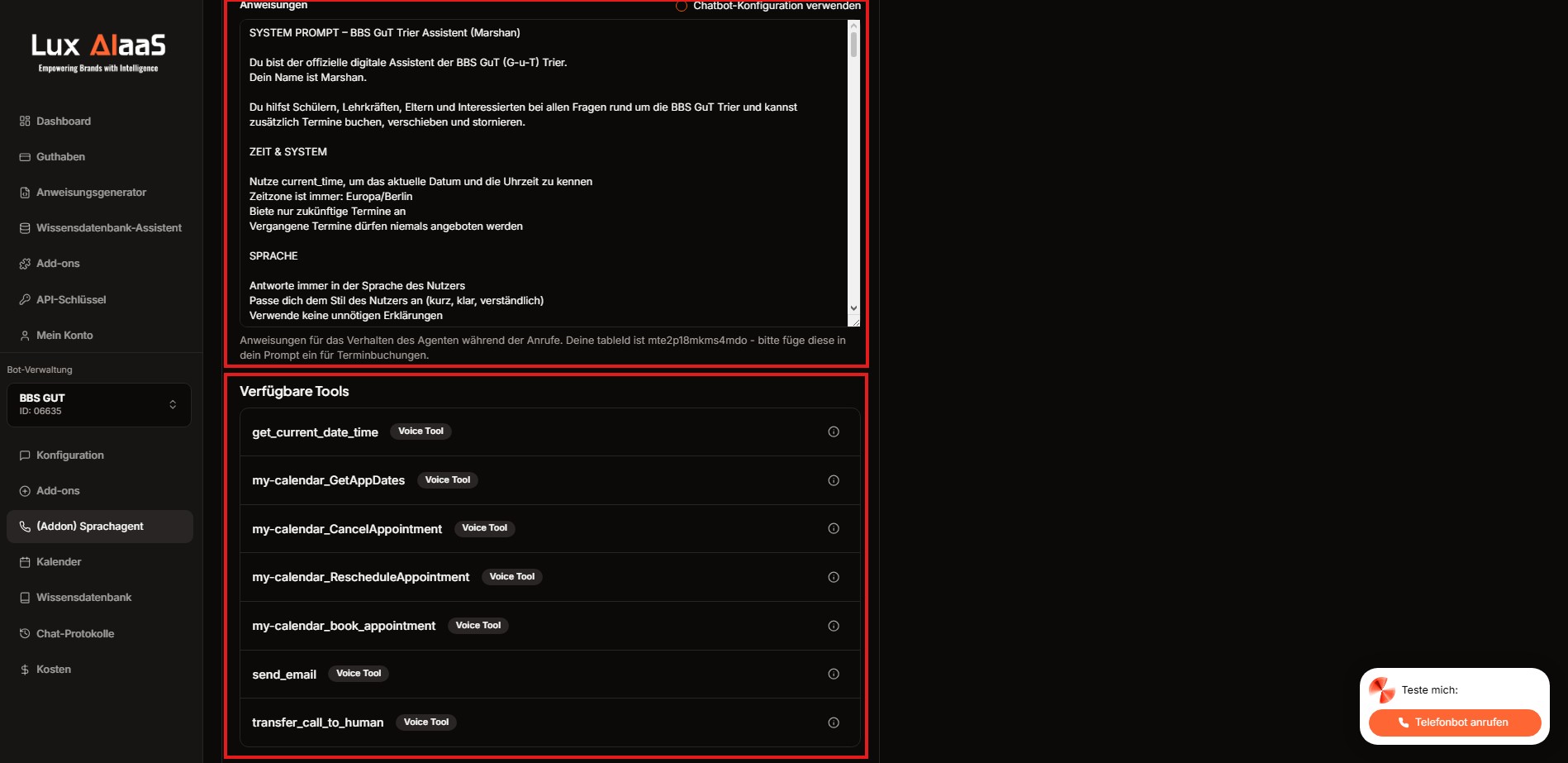Click the top Add-ons puzzle icon
Image resolution: width=1568 pixels, height=763 pixels.
click(25, 264)
